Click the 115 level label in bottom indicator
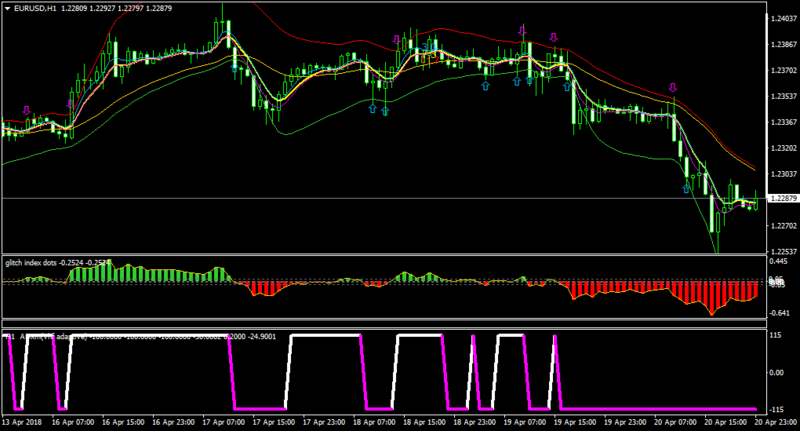Screen dimensions: 800x431 point(775,335)
